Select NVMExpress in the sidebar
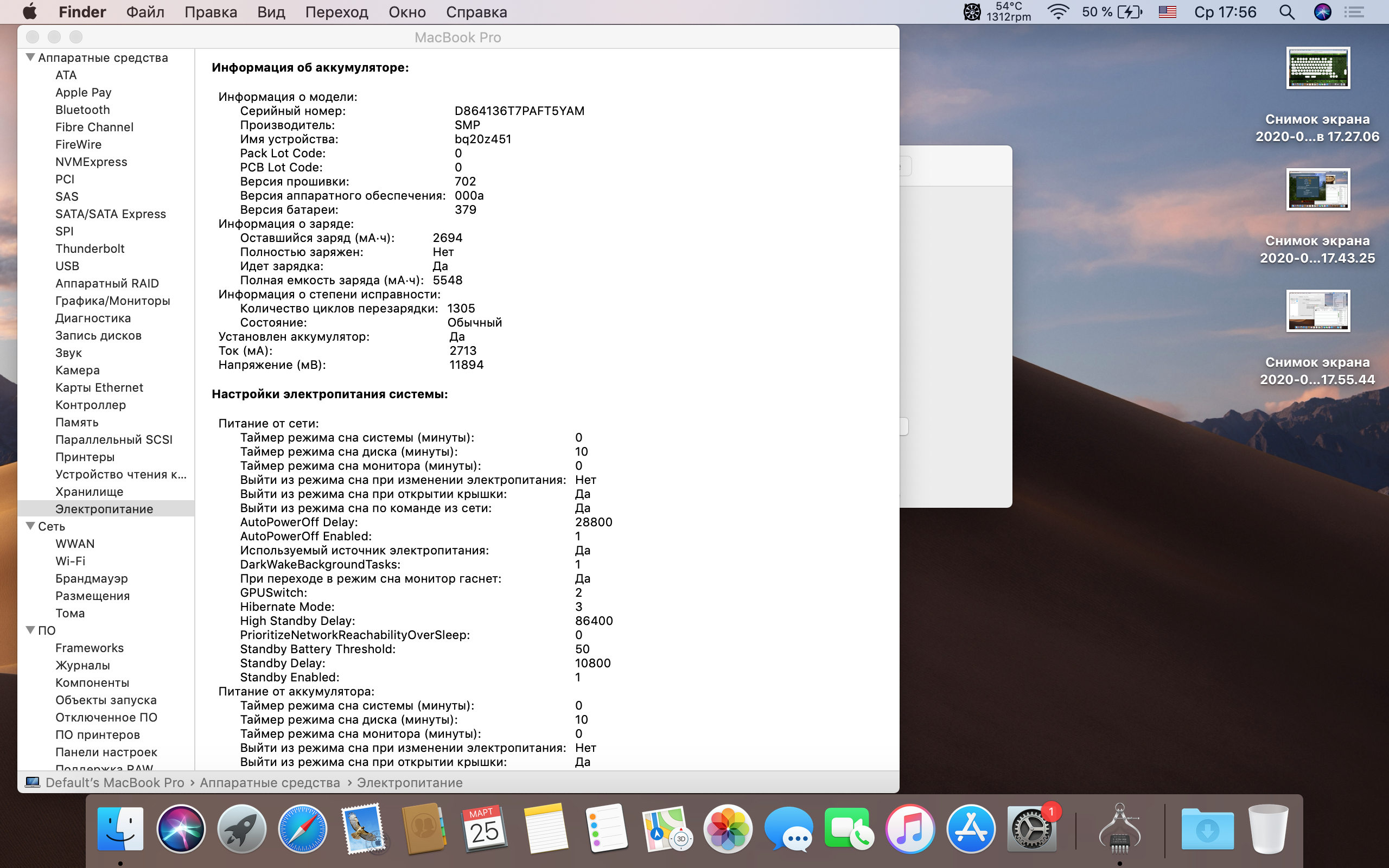 click(x=91, y=162)
